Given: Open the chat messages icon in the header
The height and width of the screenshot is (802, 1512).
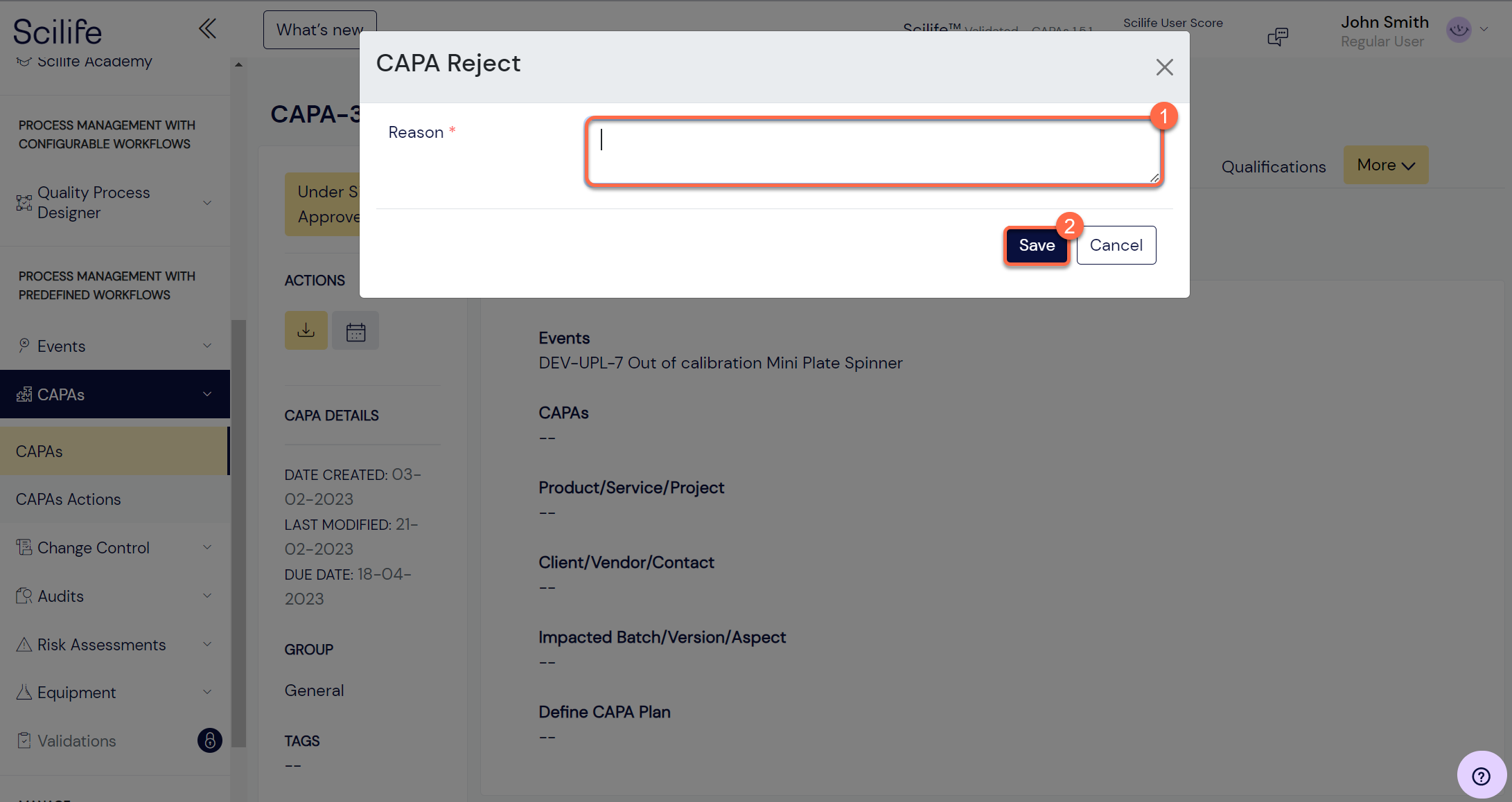Looking at the screenshot, I should (1278, 37).
